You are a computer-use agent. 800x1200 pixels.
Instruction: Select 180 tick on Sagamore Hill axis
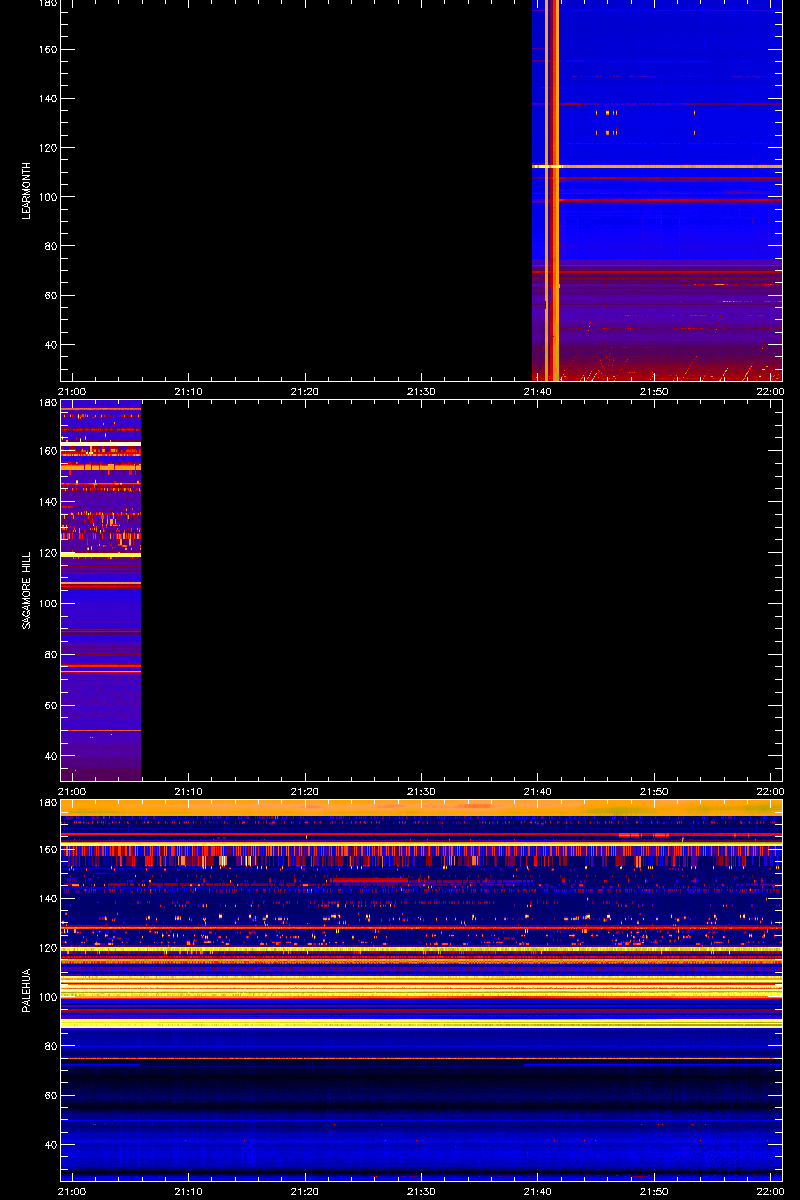[48, 403]
